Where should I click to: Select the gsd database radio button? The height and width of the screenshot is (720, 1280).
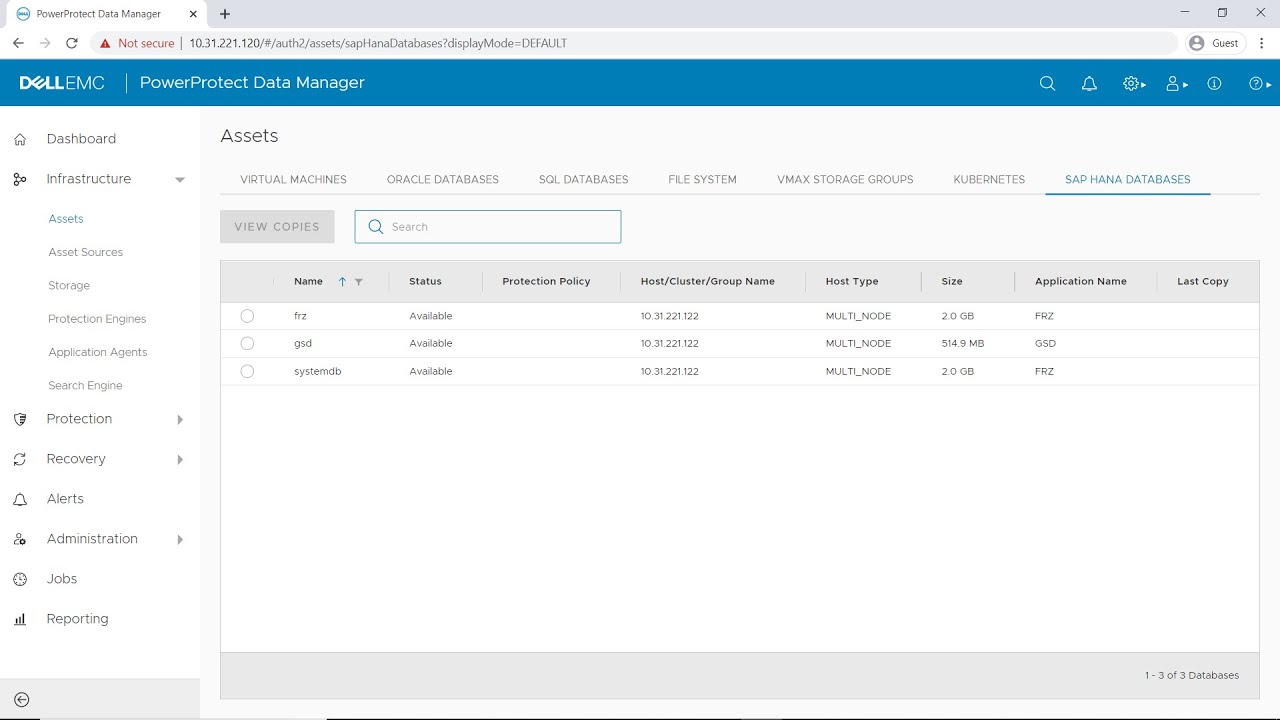pos(247,343)
